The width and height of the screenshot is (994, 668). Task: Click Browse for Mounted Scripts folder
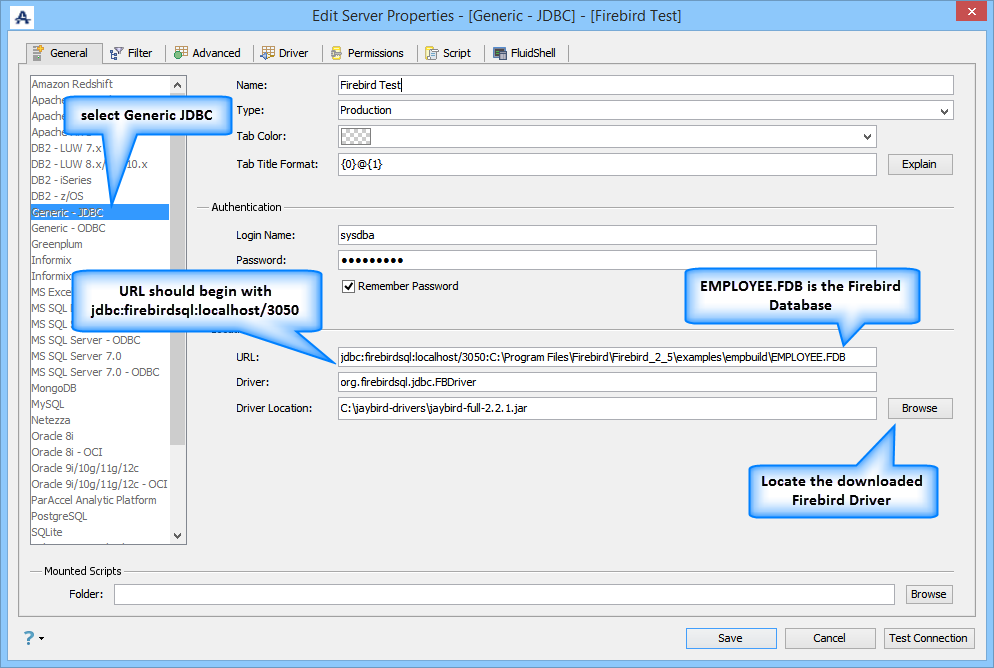pyautogui.click(x=929, y=594)
